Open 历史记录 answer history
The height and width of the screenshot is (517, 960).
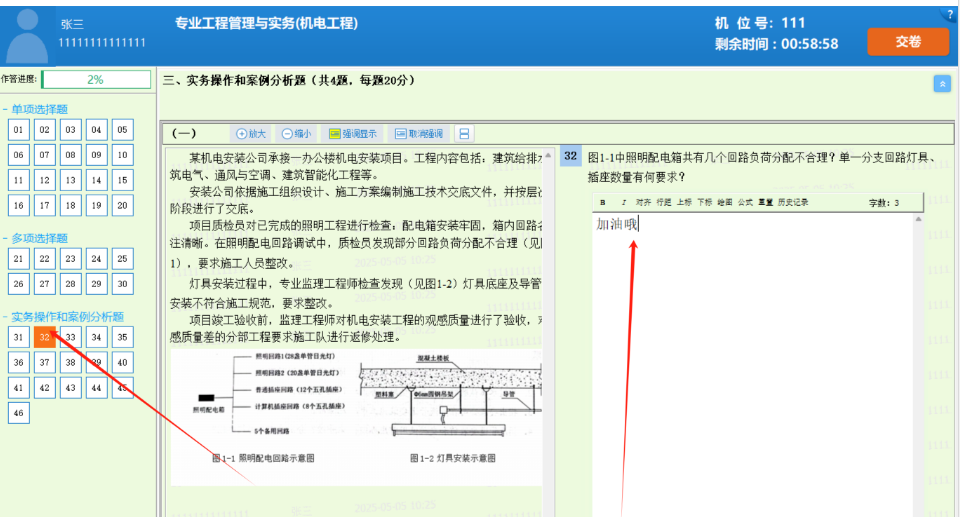click(x=793, y=202)
